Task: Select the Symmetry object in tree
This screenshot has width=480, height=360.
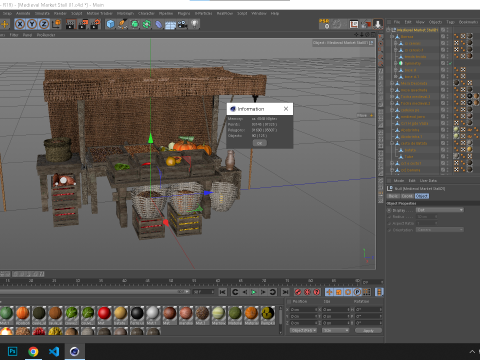Action: 413,63
